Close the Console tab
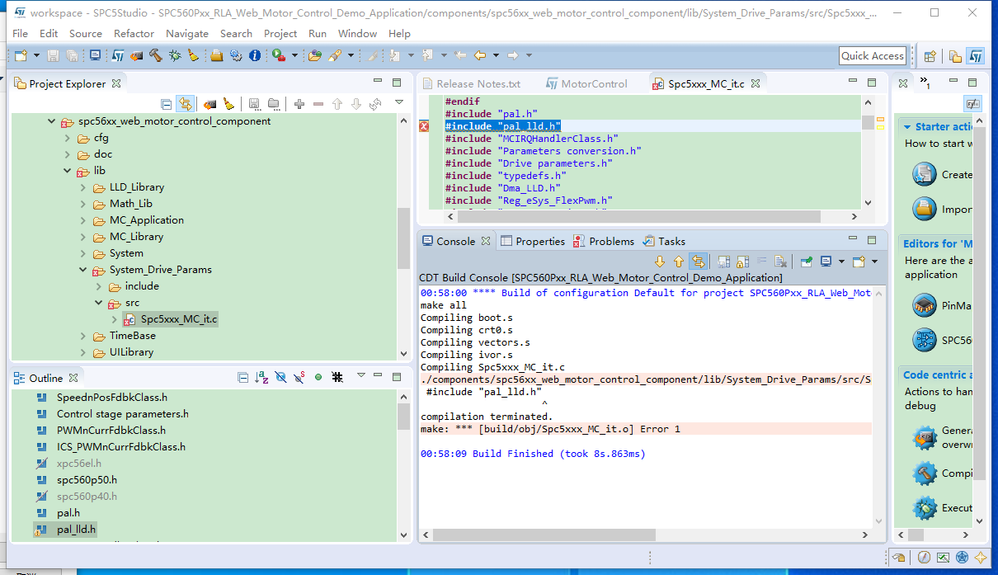This screenshot has height=575, width=998. point(486,241)
